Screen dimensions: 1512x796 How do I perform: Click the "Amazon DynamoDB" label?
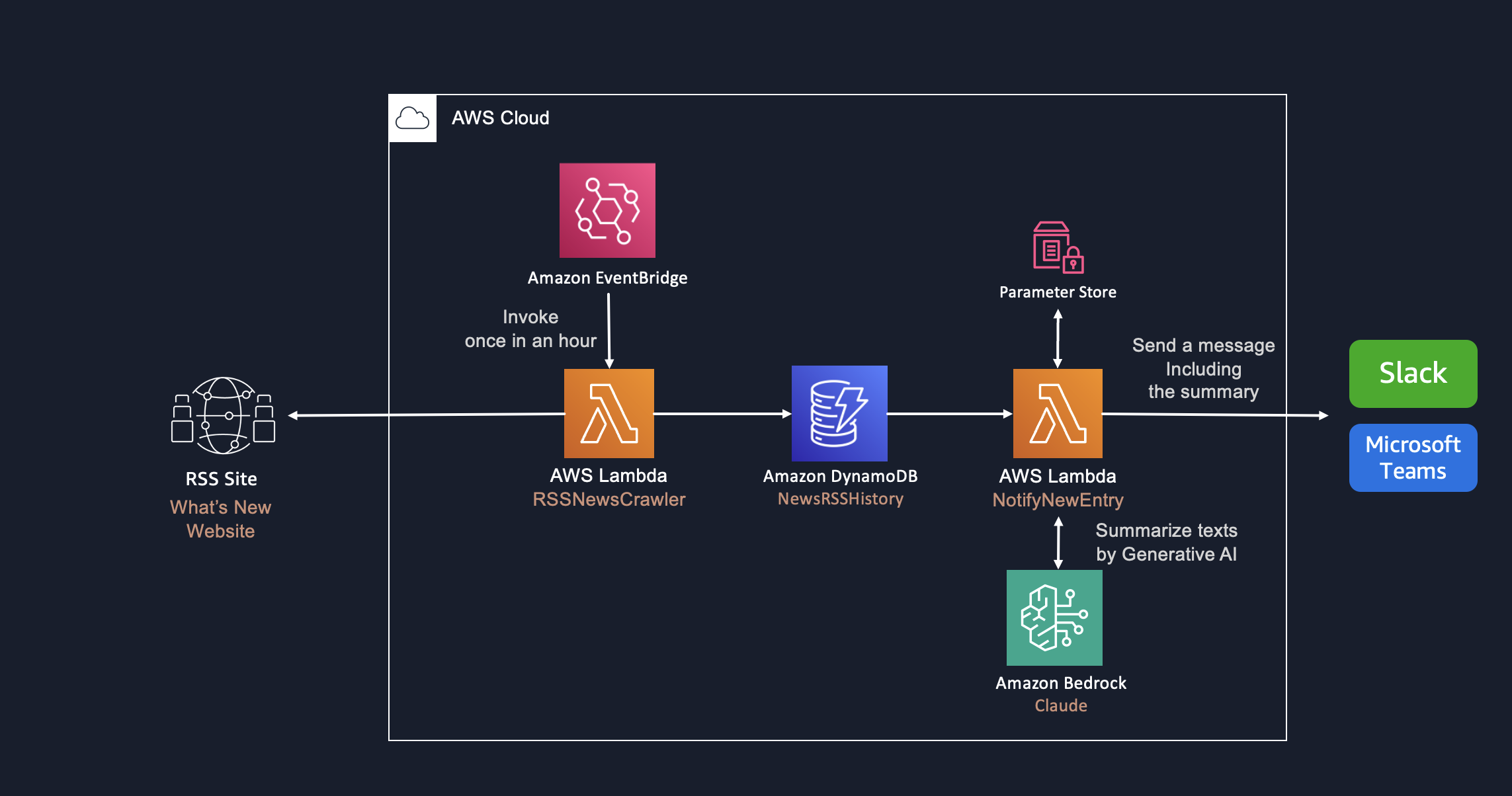[x=840, y=476]
